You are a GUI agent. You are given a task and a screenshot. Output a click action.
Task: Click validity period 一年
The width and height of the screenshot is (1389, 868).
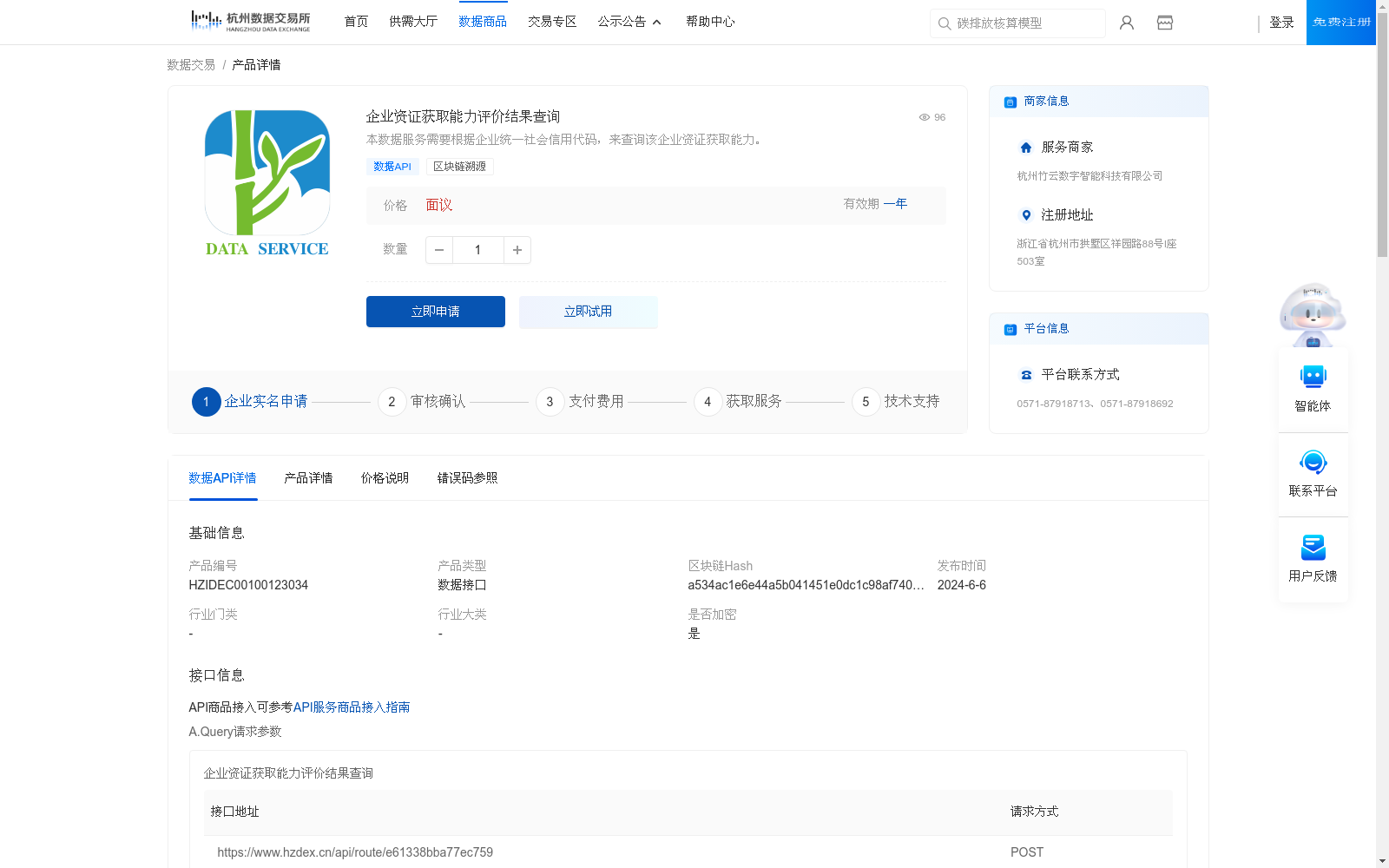pyautogui.click(x=895, y=204)
